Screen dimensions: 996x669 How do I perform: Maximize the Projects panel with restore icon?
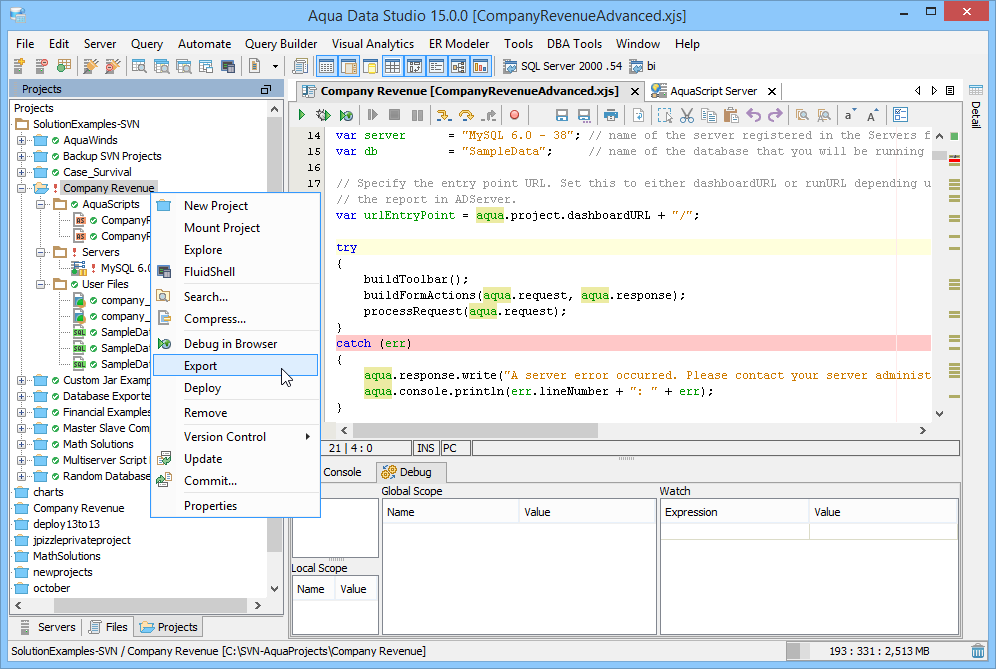[266, 90]
